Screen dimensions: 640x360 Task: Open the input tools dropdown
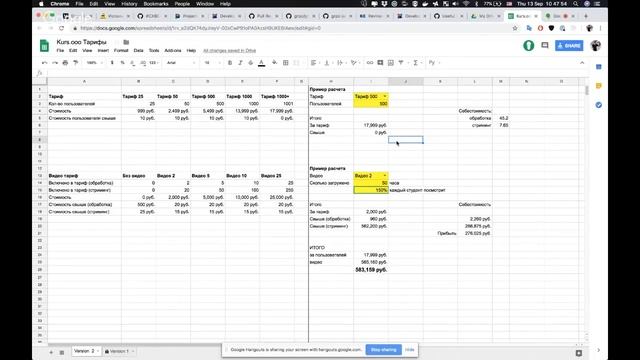pos(433,63)
